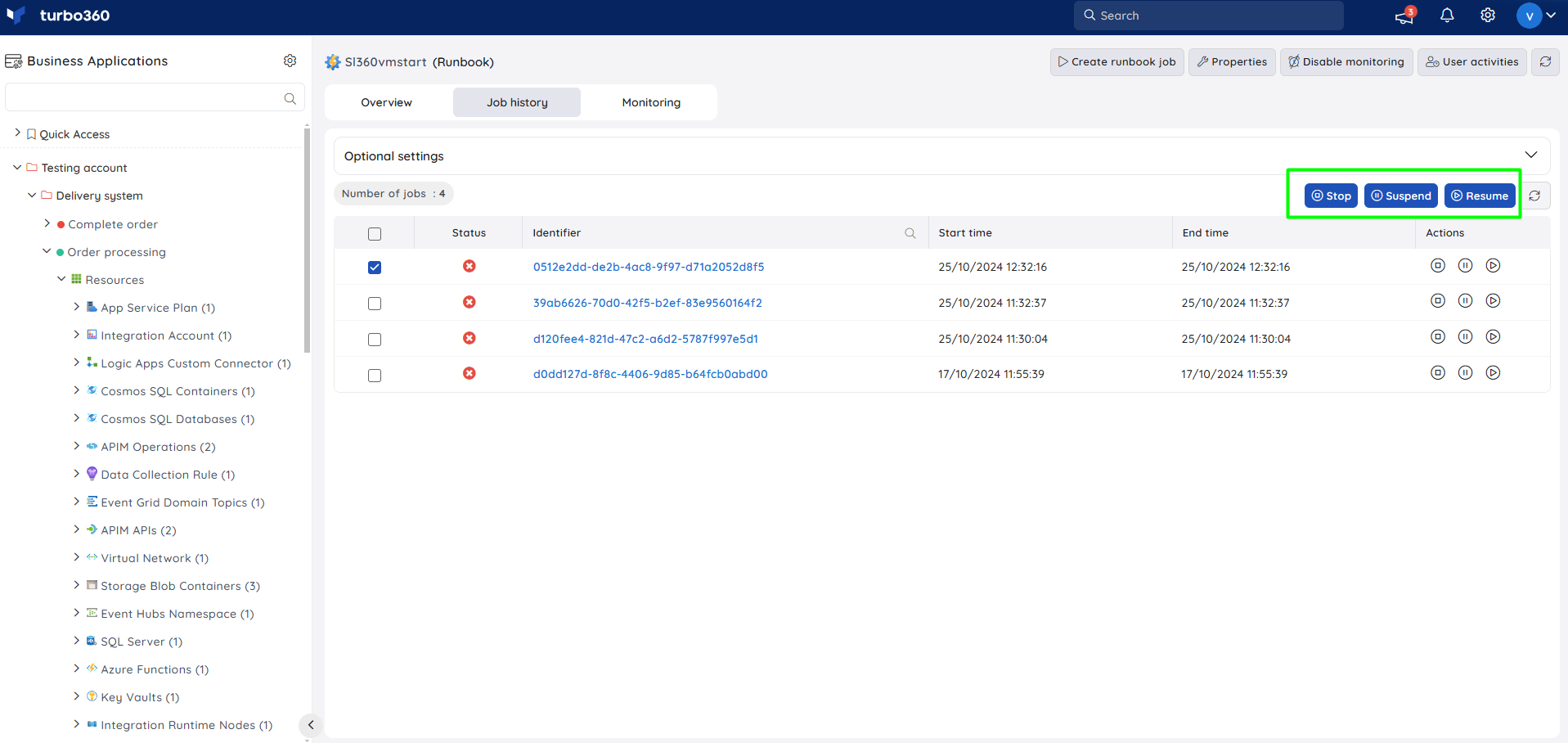Toggle the select-all jobs checkbox
The image size is (1568, 743).
tap(375, 234)
